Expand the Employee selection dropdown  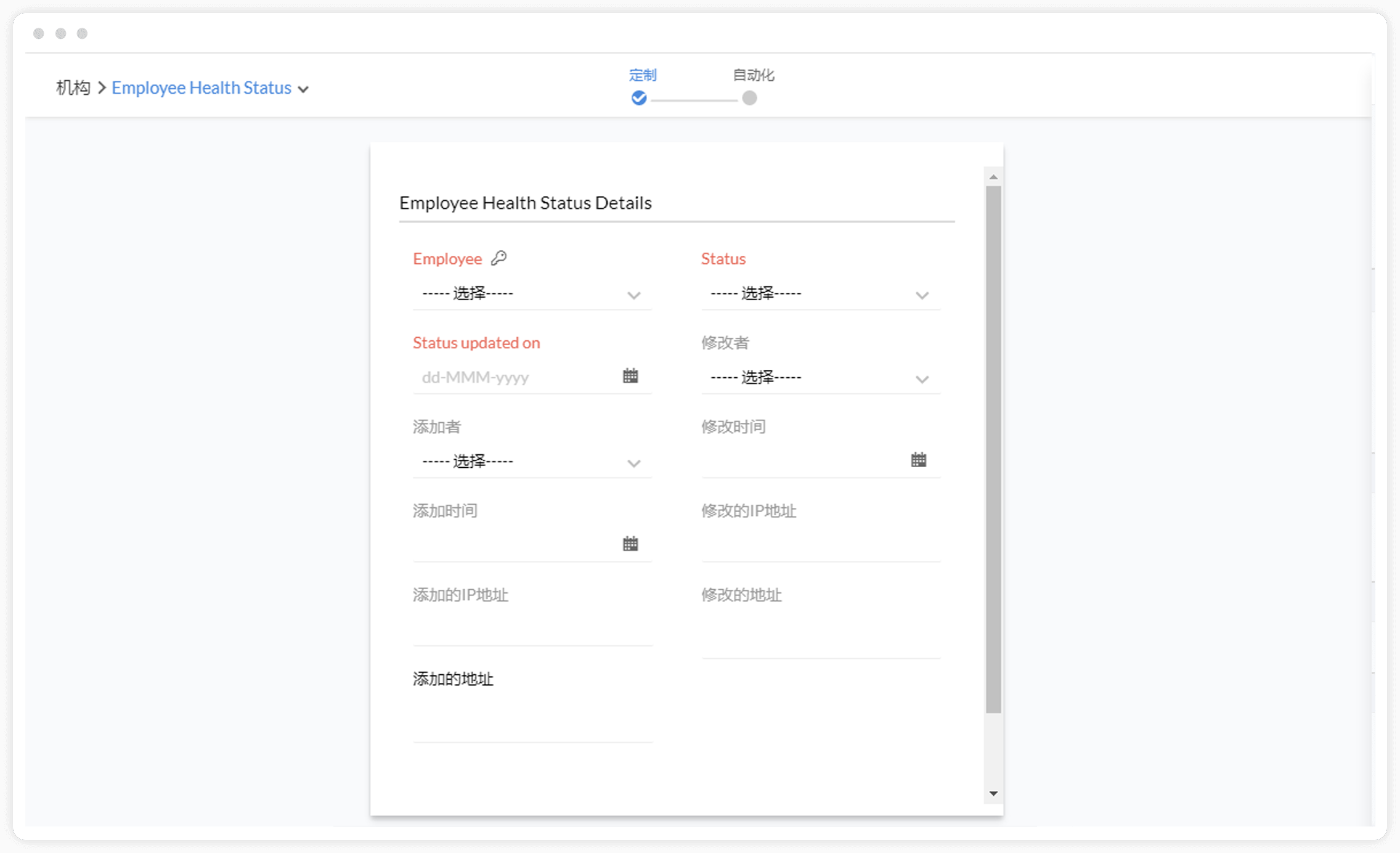pyautogui.click(x=531, y=294)
